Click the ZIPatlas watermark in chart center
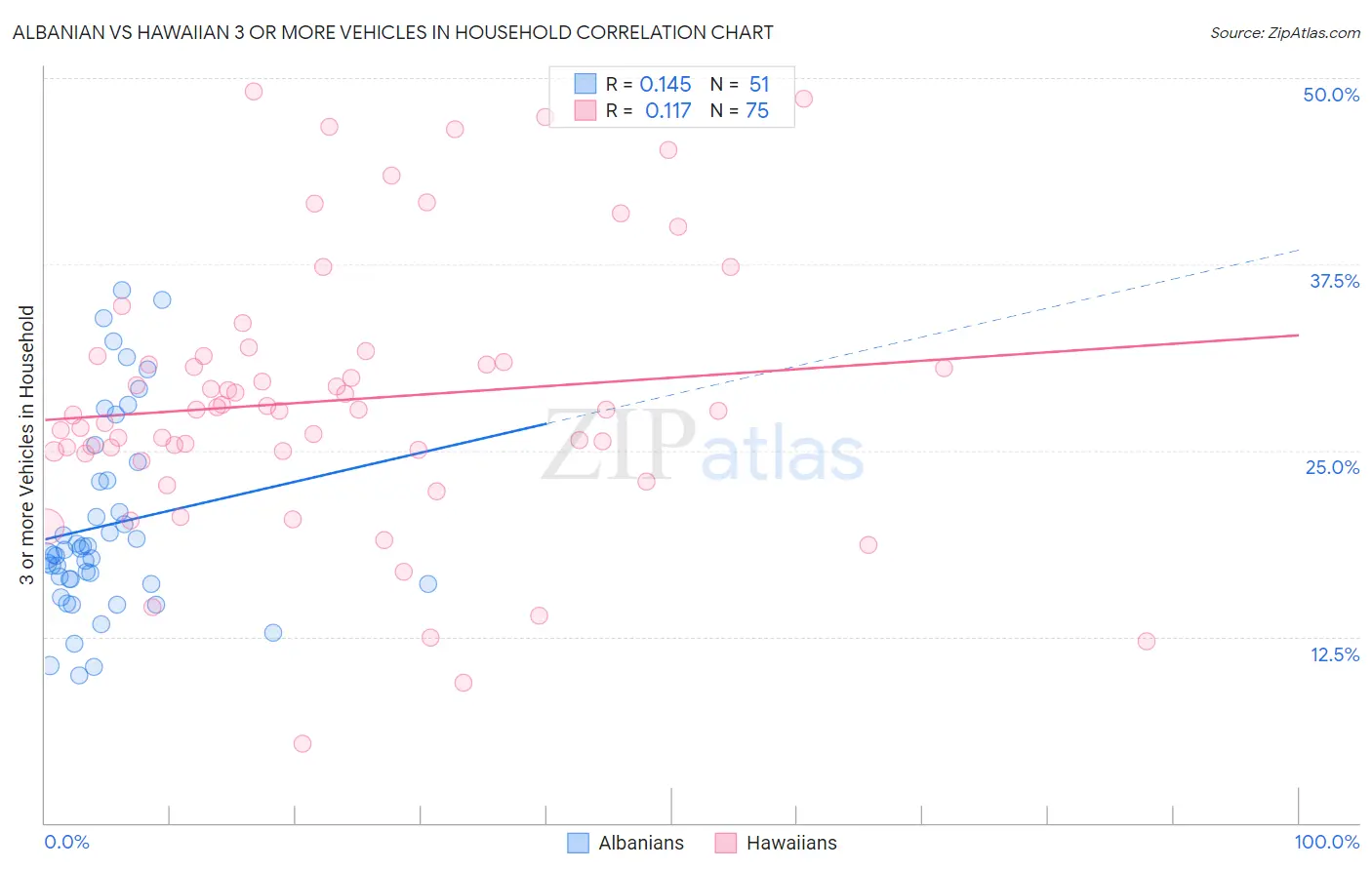The image size is (1372, 870). pyautogui.click(x=703, y=447)
